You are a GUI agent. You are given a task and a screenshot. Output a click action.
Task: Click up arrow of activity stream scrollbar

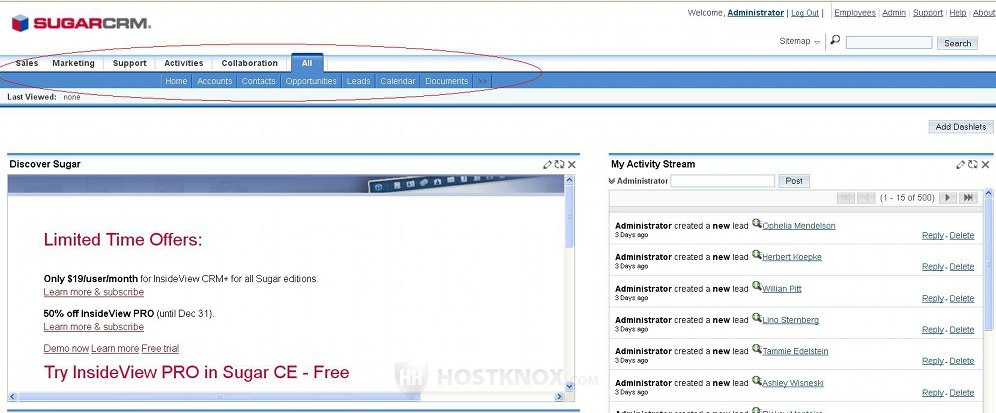click(x=989, y=193)
